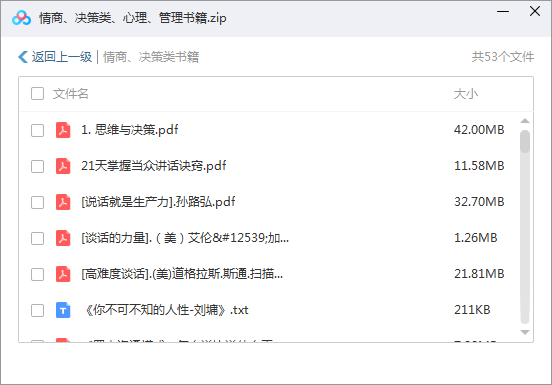Select the checkbox for [说话就是生产力].孙路弘.pdf
Screen dimensions: 552x385
click(x=37, y=202)
